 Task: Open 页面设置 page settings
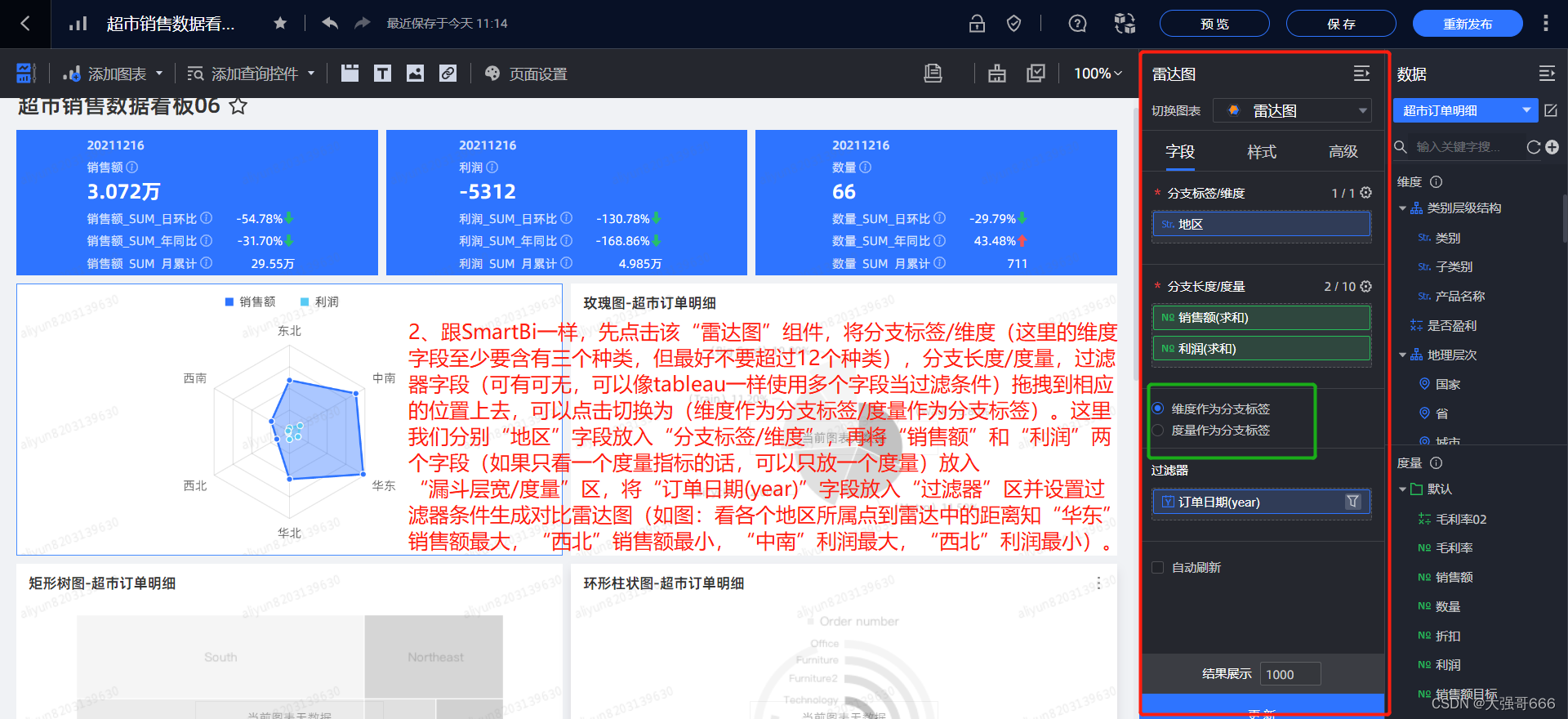pos(526,74)
